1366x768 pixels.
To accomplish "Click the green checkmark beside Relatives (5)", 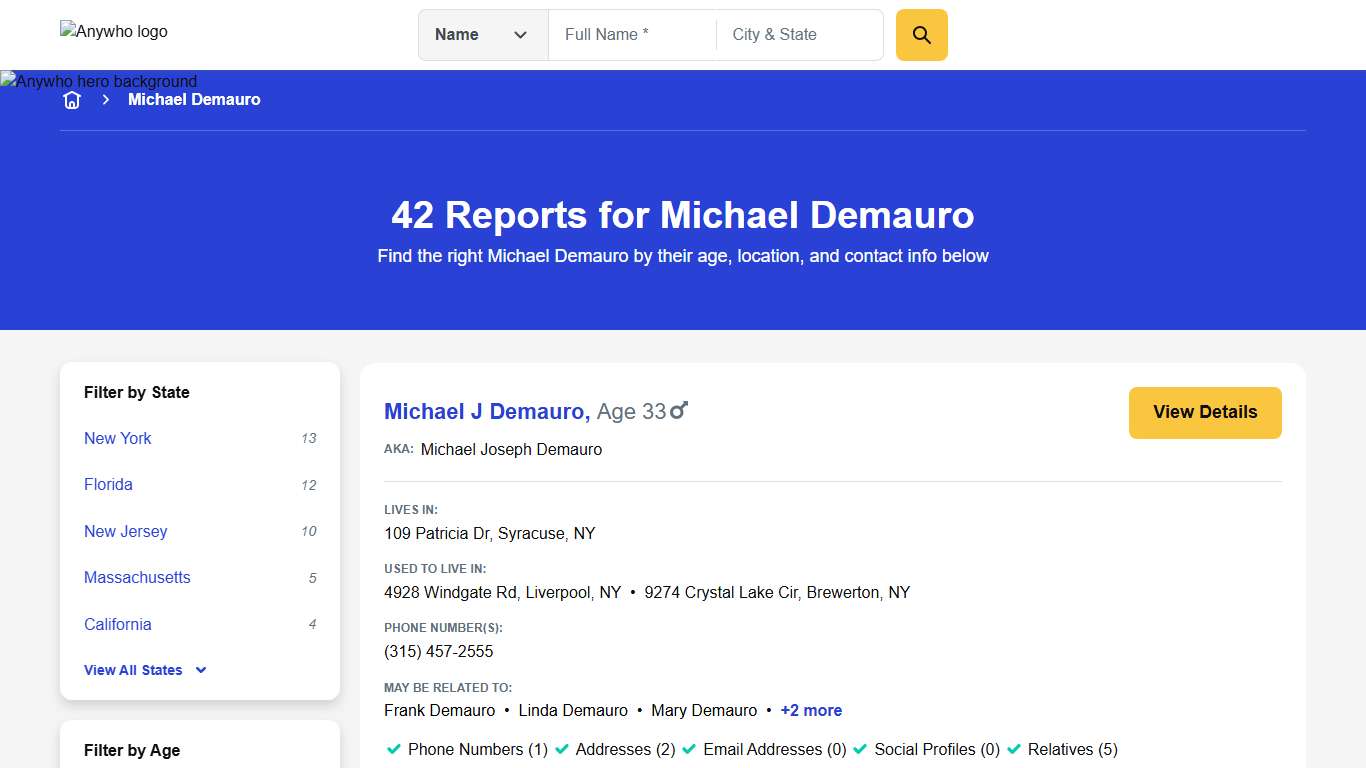I will (1015, 749).
